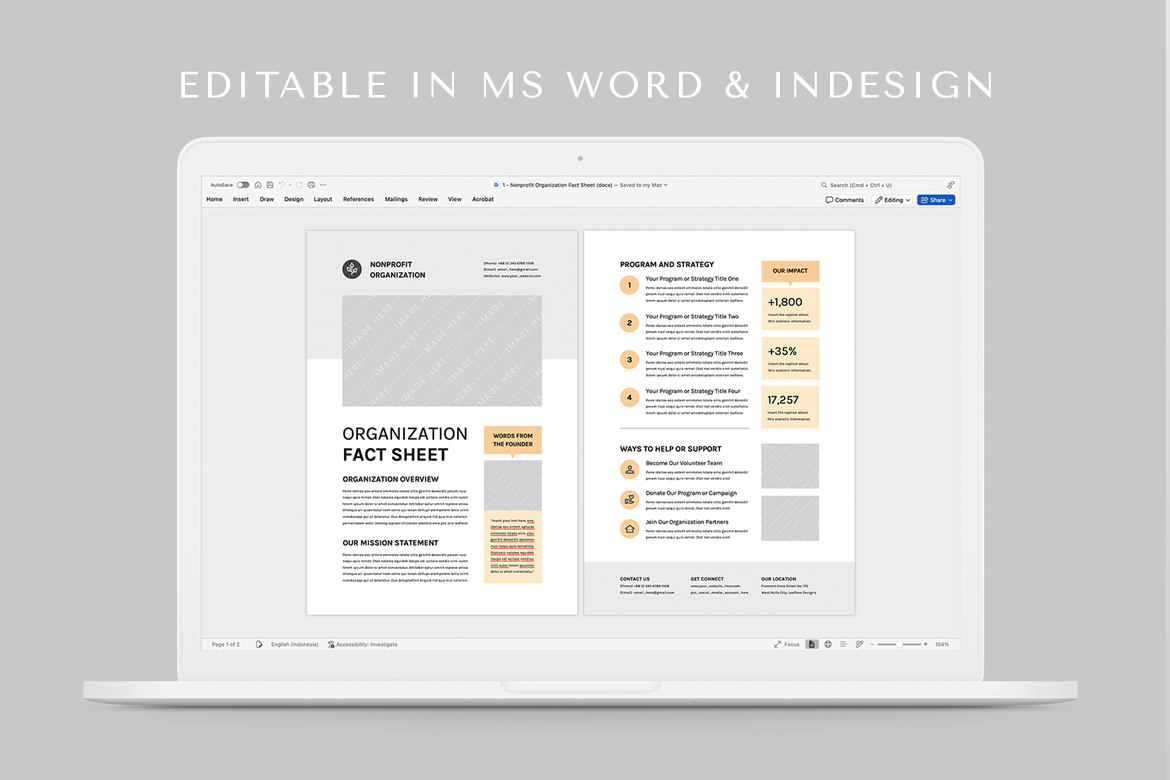Image resolution: width=1170 pixels, height=780 pixels.
Task: Switch to Print Layout view
Action: 813,644
